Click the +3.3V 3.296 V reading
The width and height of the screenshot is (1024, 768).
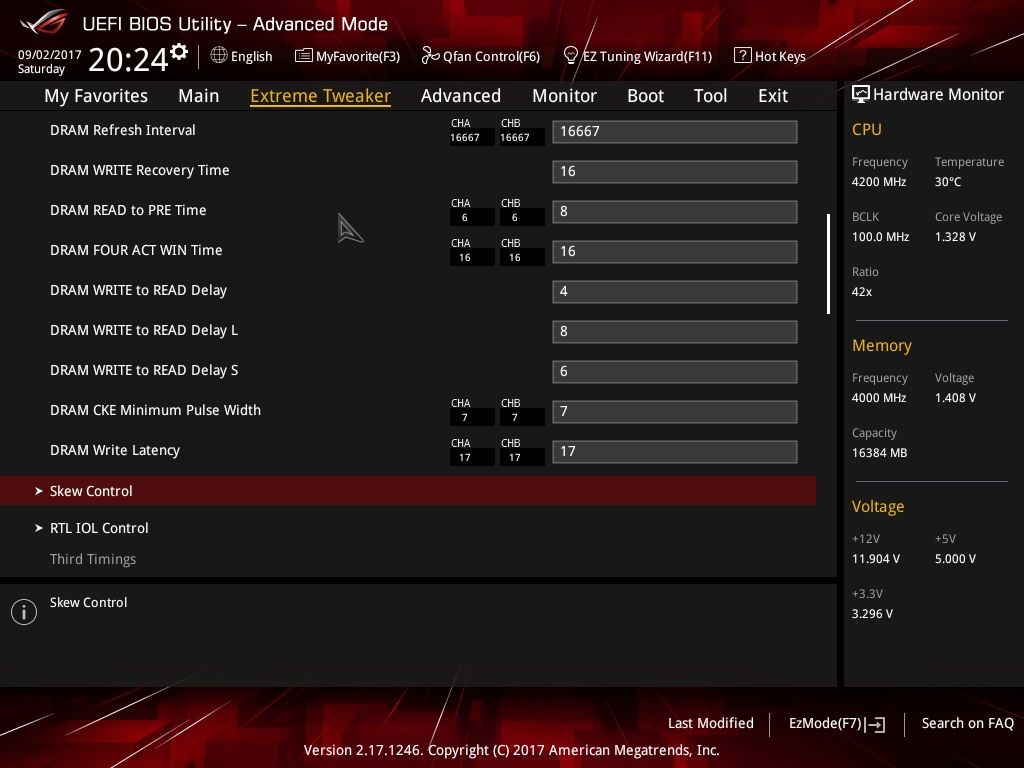coord(872,614)
